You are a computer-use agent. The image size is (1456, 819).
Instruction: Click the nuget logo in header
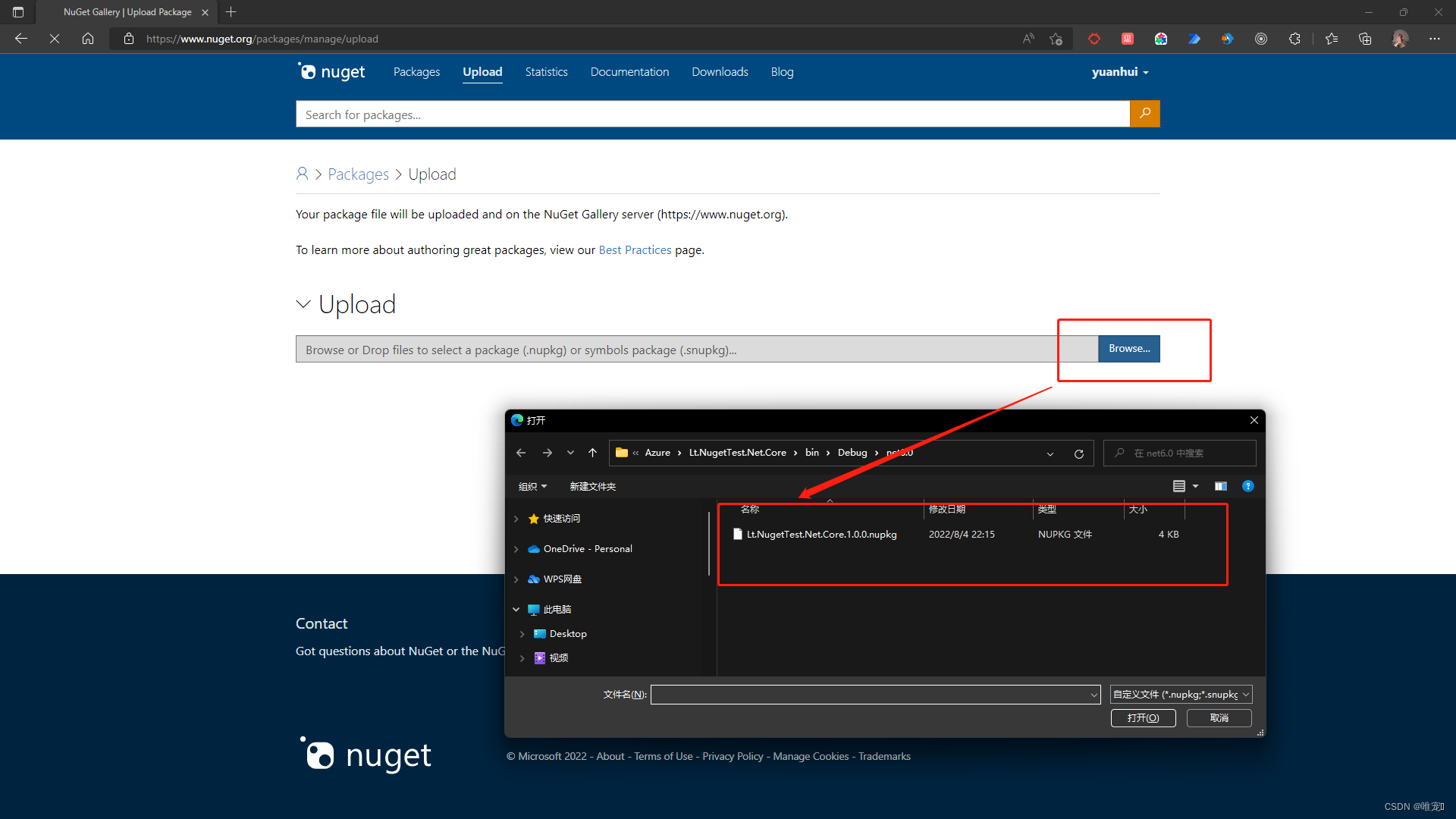(331, 72)
